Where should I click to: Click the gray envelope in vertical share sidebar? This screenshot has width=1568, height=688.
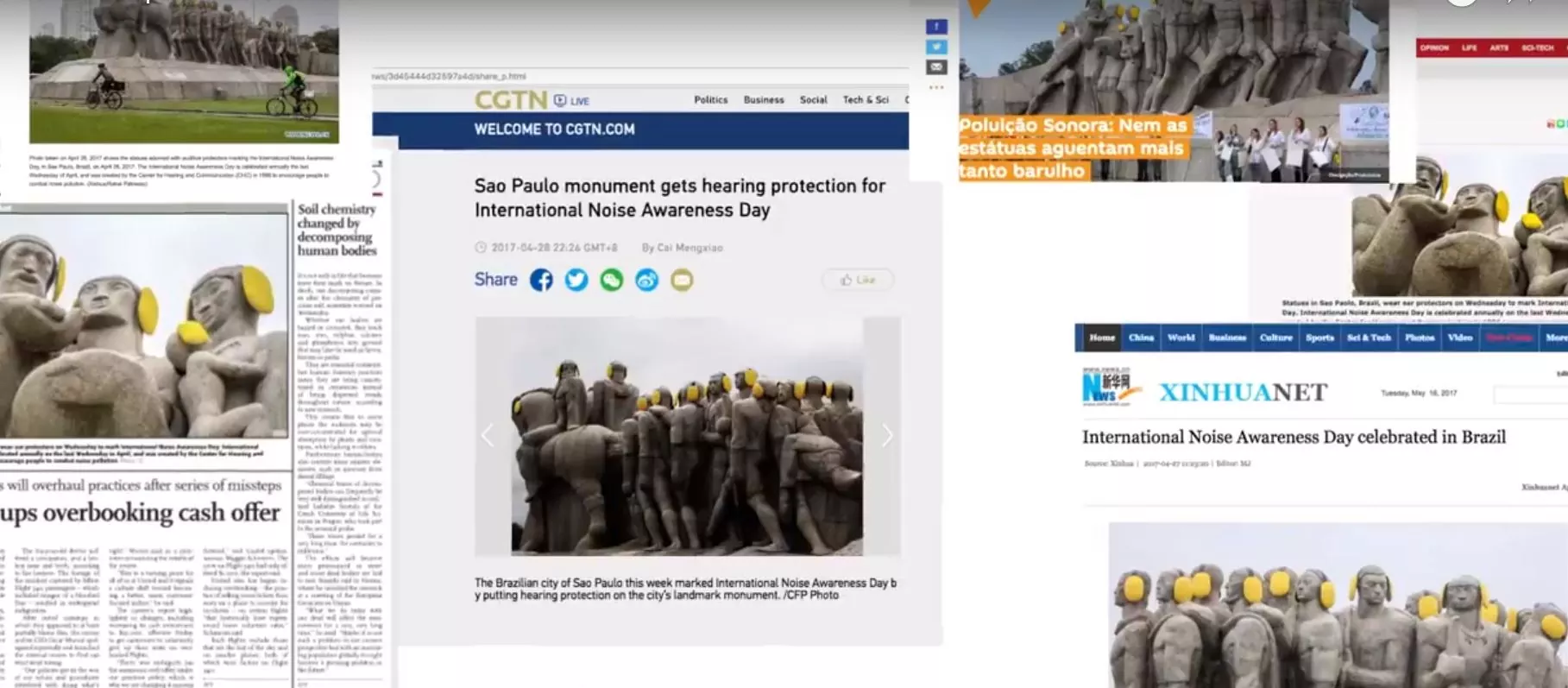[x=936, y=66]
